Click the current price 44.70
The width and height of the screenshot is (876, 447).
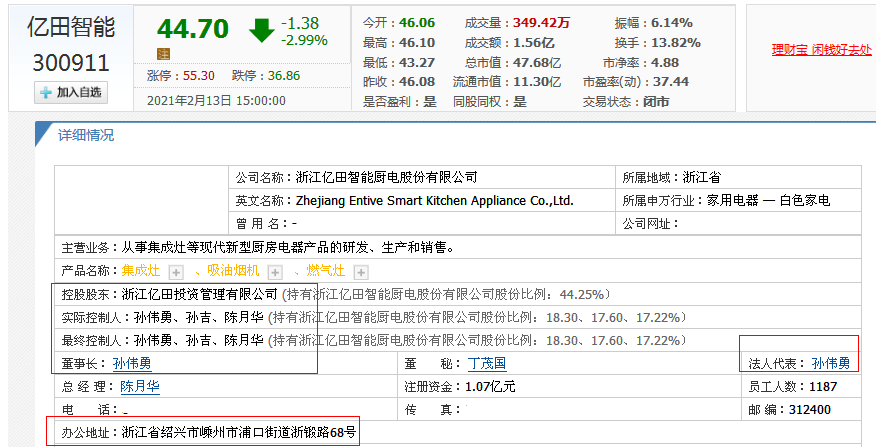click(193, 29)
